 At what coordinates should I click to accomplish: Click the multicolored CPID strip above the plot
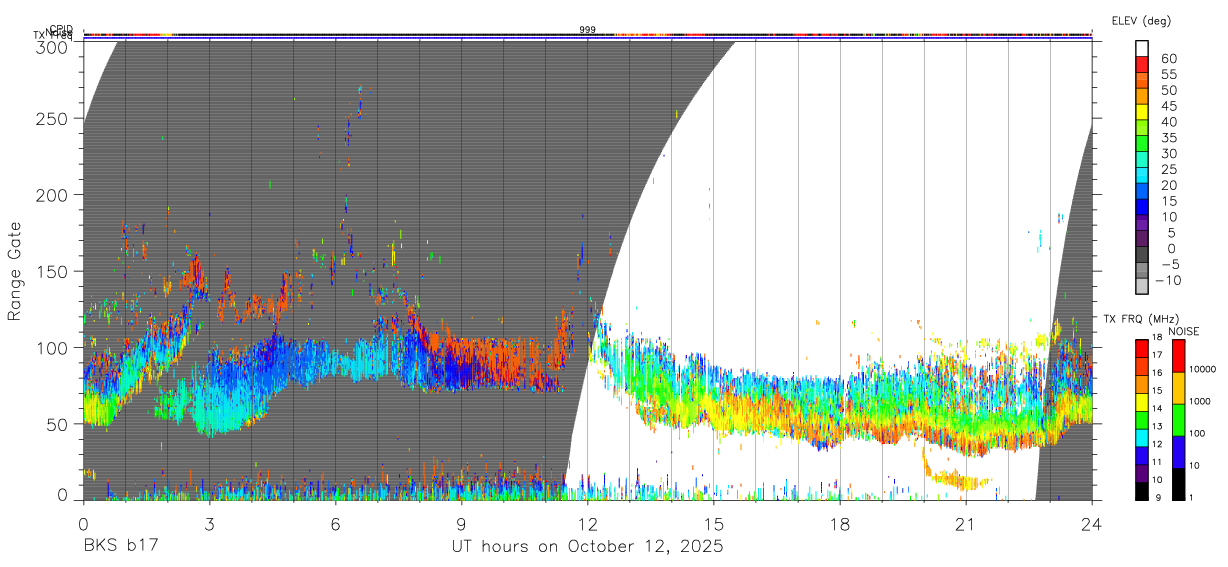tap(588, 35)
